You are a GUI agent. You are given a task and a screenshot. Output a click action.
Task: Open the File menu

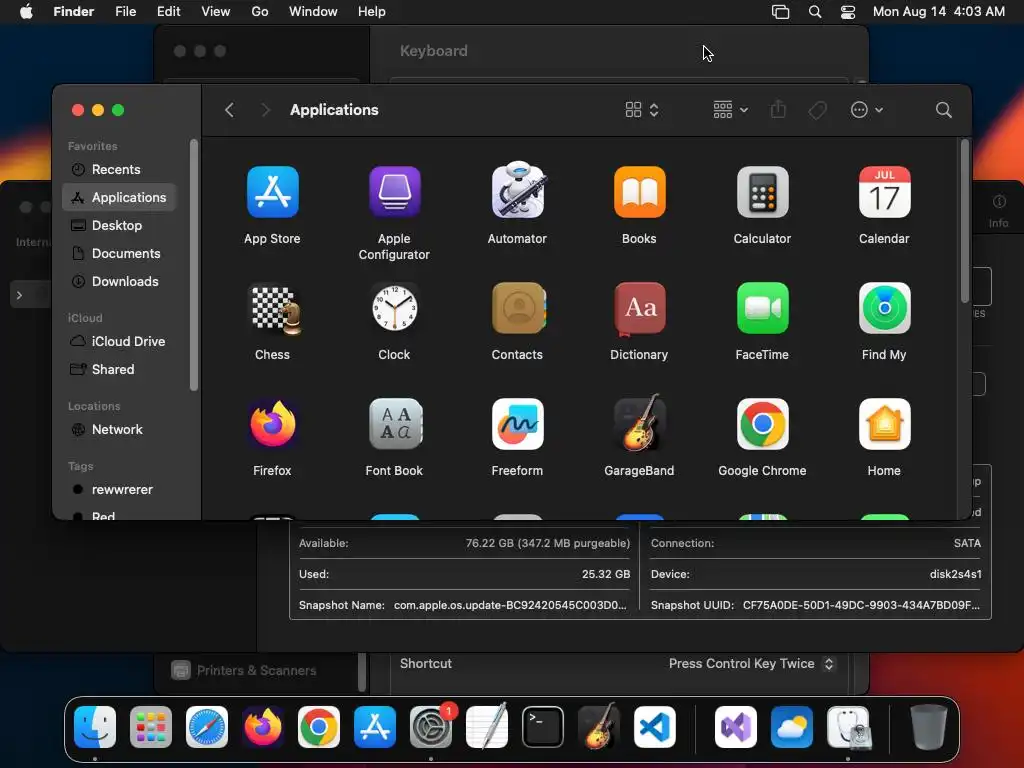coord(125,12)
